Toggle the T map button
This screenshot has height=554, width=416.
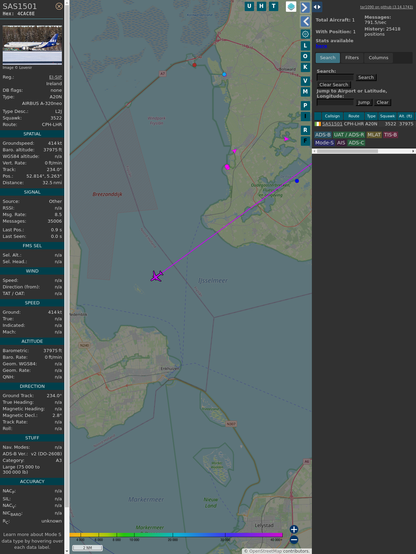[273, 6]
